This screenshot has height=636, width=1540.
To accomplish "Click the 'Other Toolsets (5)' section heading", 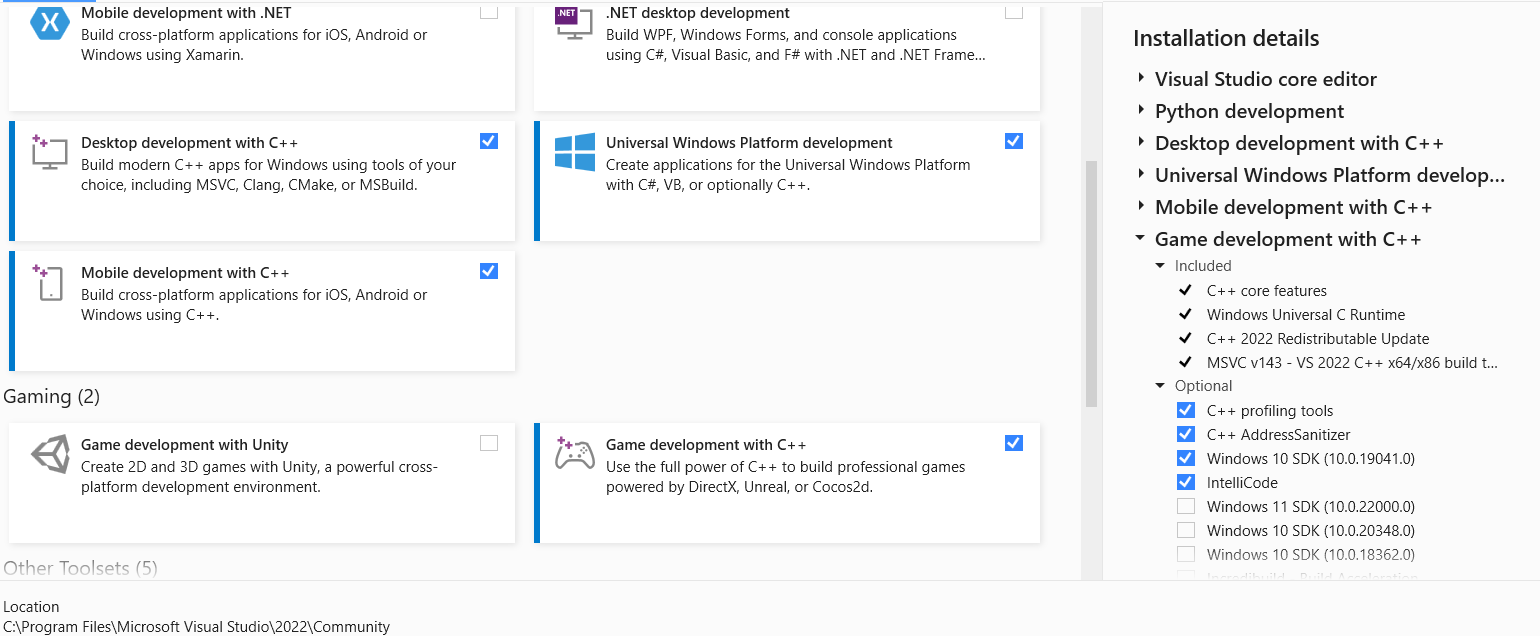I will click(x=80, y=568).
